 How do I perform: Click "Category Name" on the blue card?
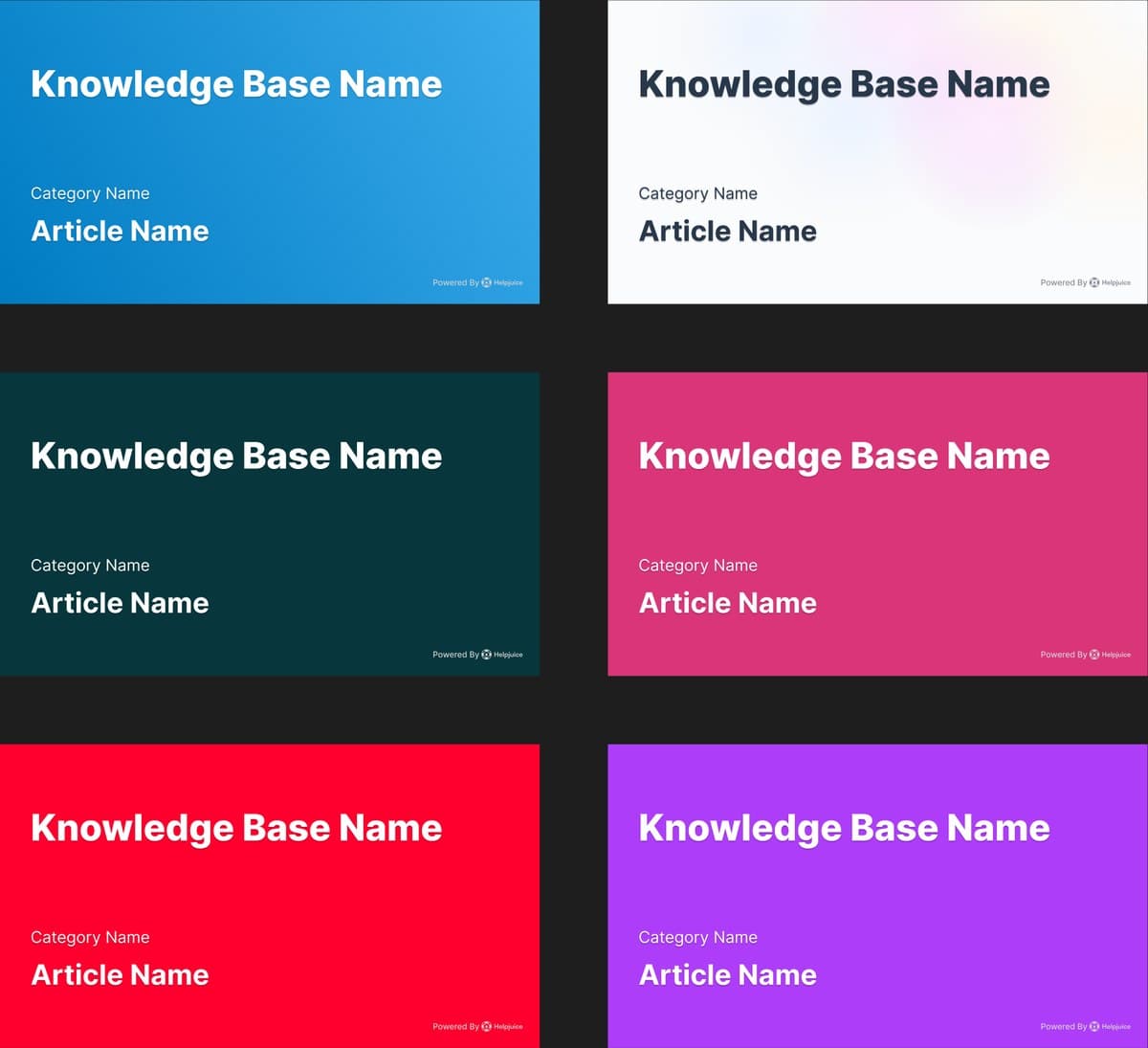click(x=90, y=193)
